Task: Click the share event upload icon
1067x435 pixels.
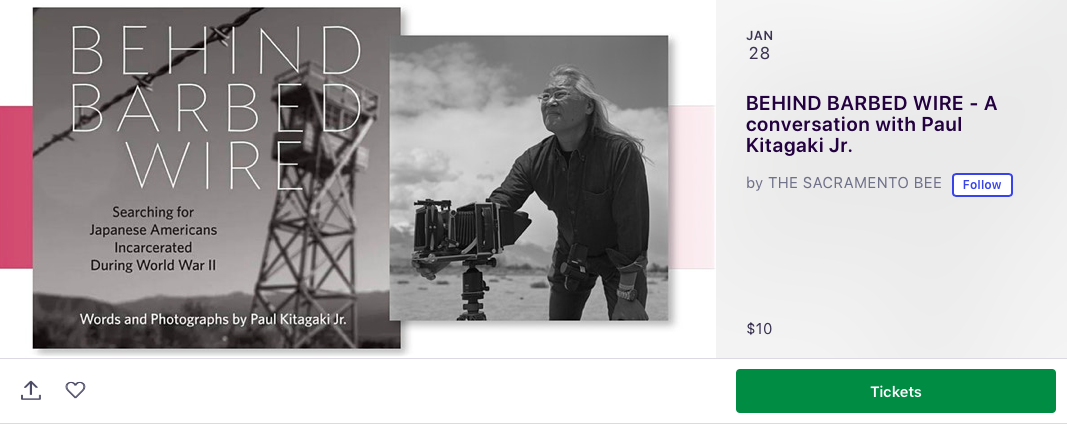Action: 31,390
